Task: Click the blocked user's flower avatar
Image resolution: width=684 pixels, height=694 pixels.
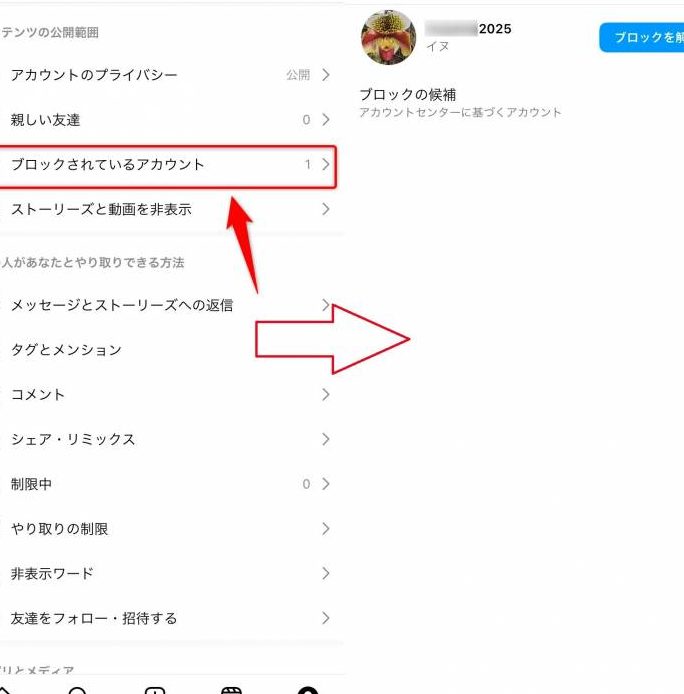Action: [x=388, y=37]
